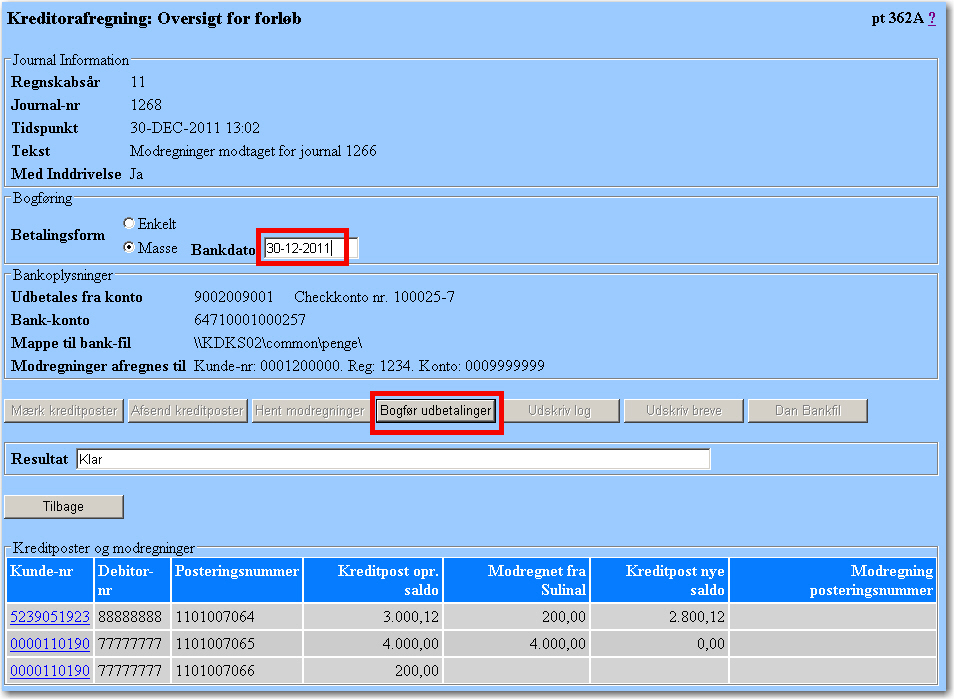
Task: Go back with the Tilbage button
Action: pyautogui.click(x=64, y=507)
